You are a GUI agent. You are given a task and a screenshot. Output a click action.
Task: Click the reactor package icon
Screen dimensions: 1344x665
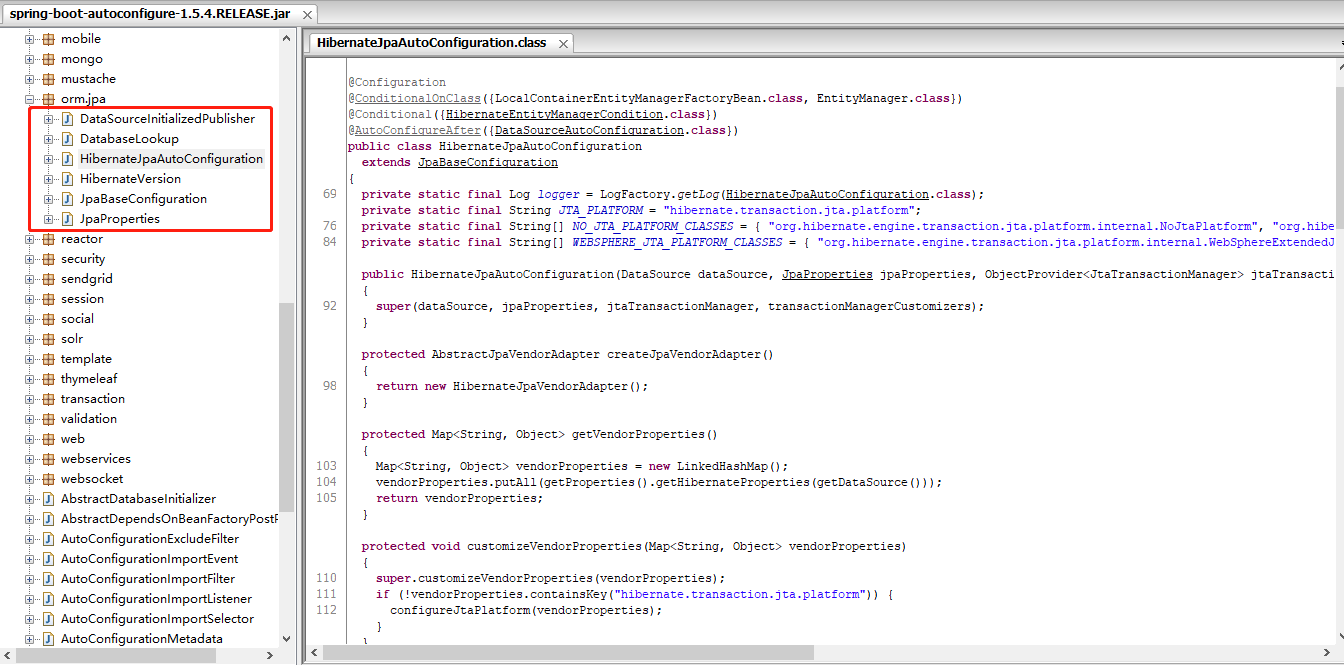click(x=48, y=239)
